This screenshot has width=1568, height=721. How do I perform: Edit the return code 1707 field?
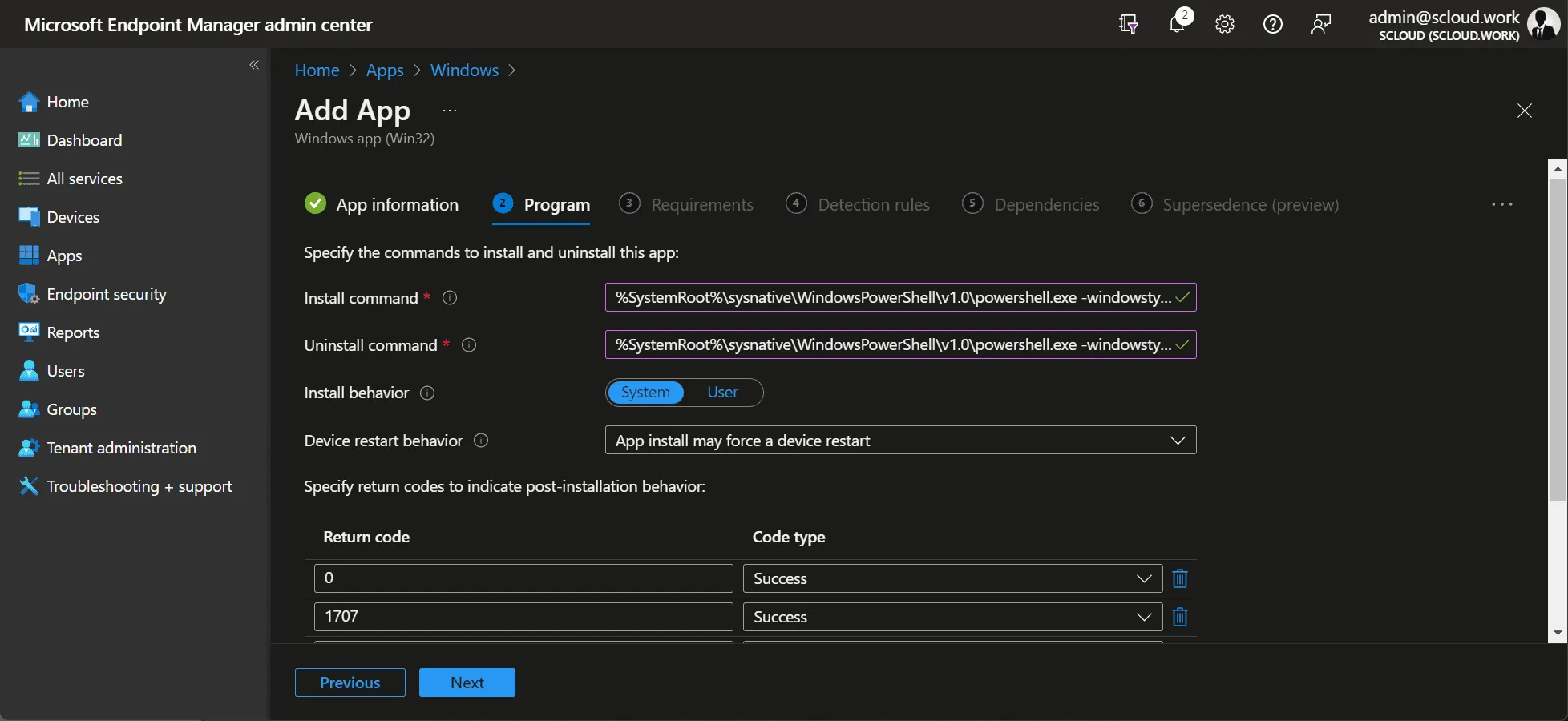[523, 617]
